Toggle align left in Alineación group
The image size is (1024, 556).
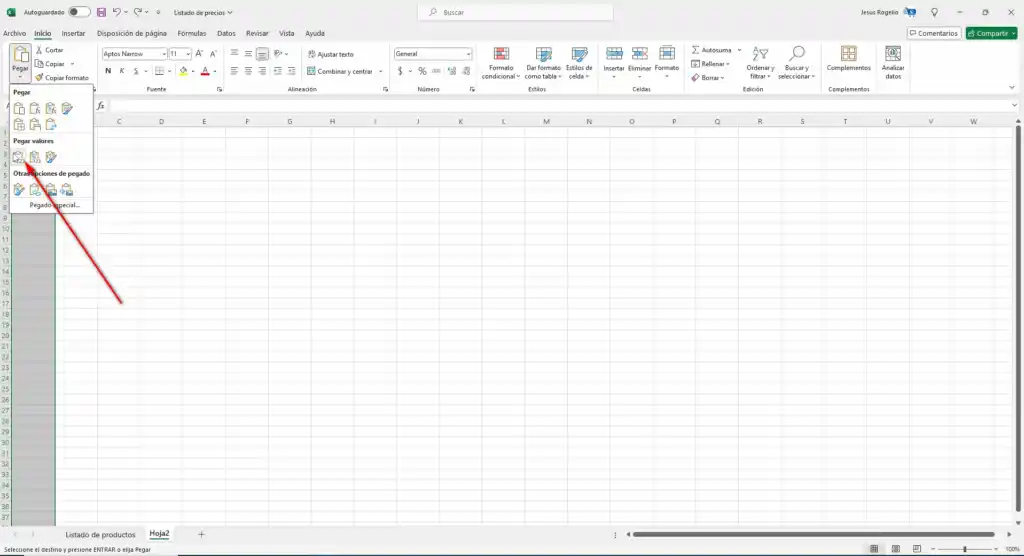tap(234, 71)
